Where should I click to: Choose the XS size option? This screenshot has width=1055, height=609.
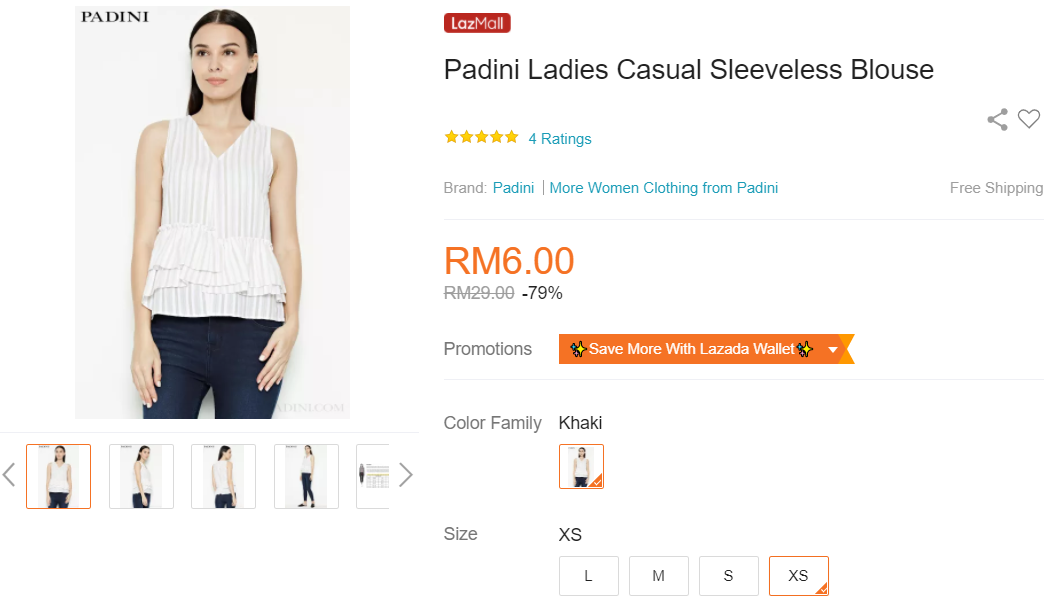[x=798, y=576]
